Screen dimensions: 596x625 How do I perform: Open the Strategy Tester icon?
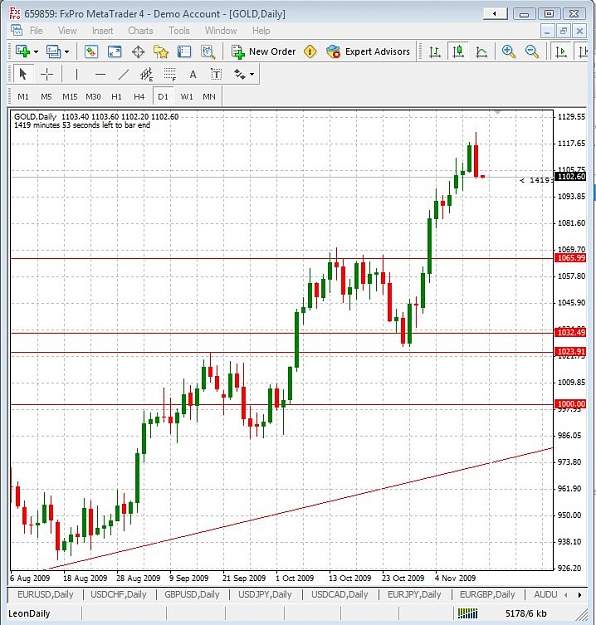click(x=208, y=52)
